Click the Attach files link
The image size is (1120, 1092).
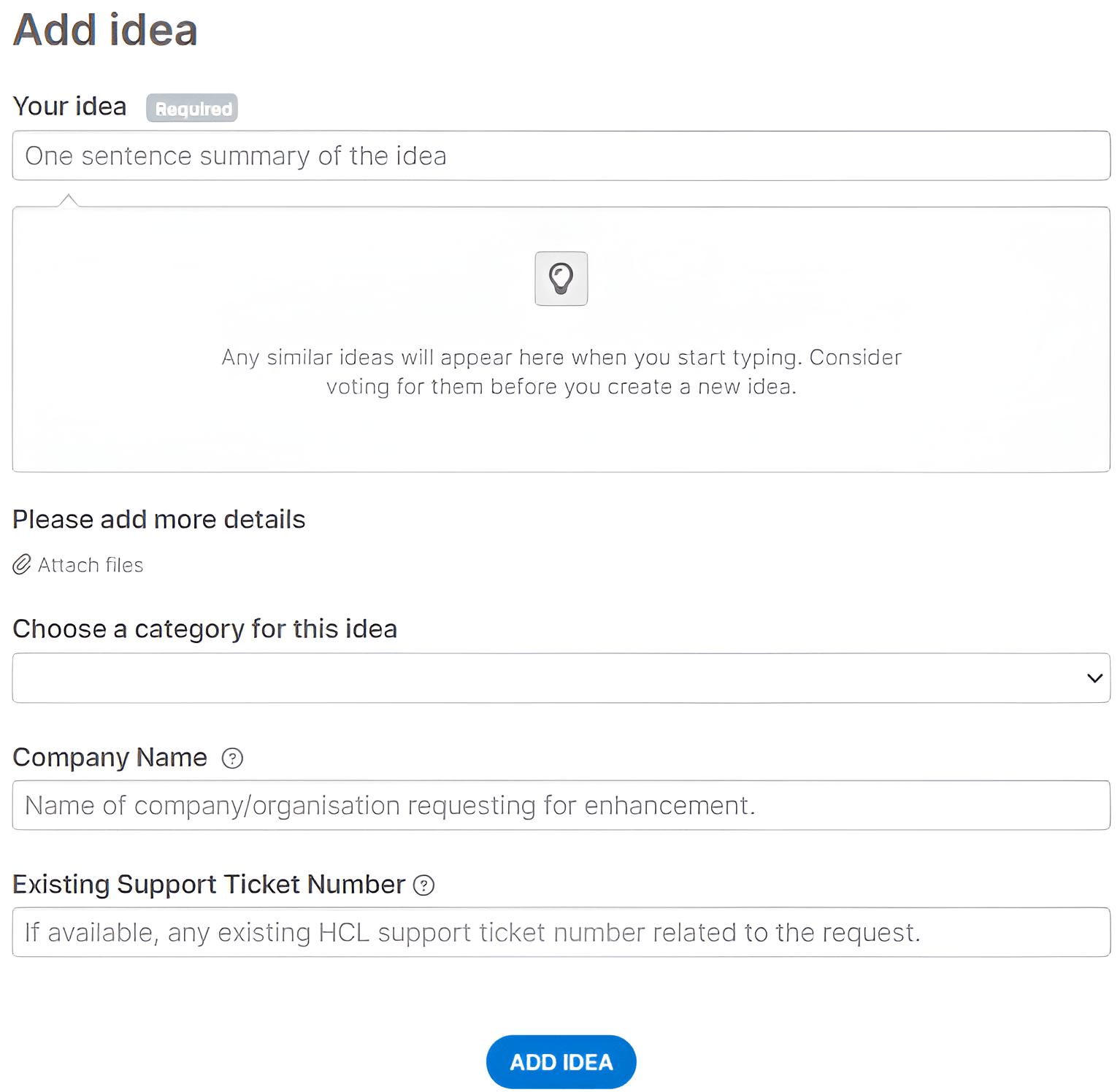90,565
